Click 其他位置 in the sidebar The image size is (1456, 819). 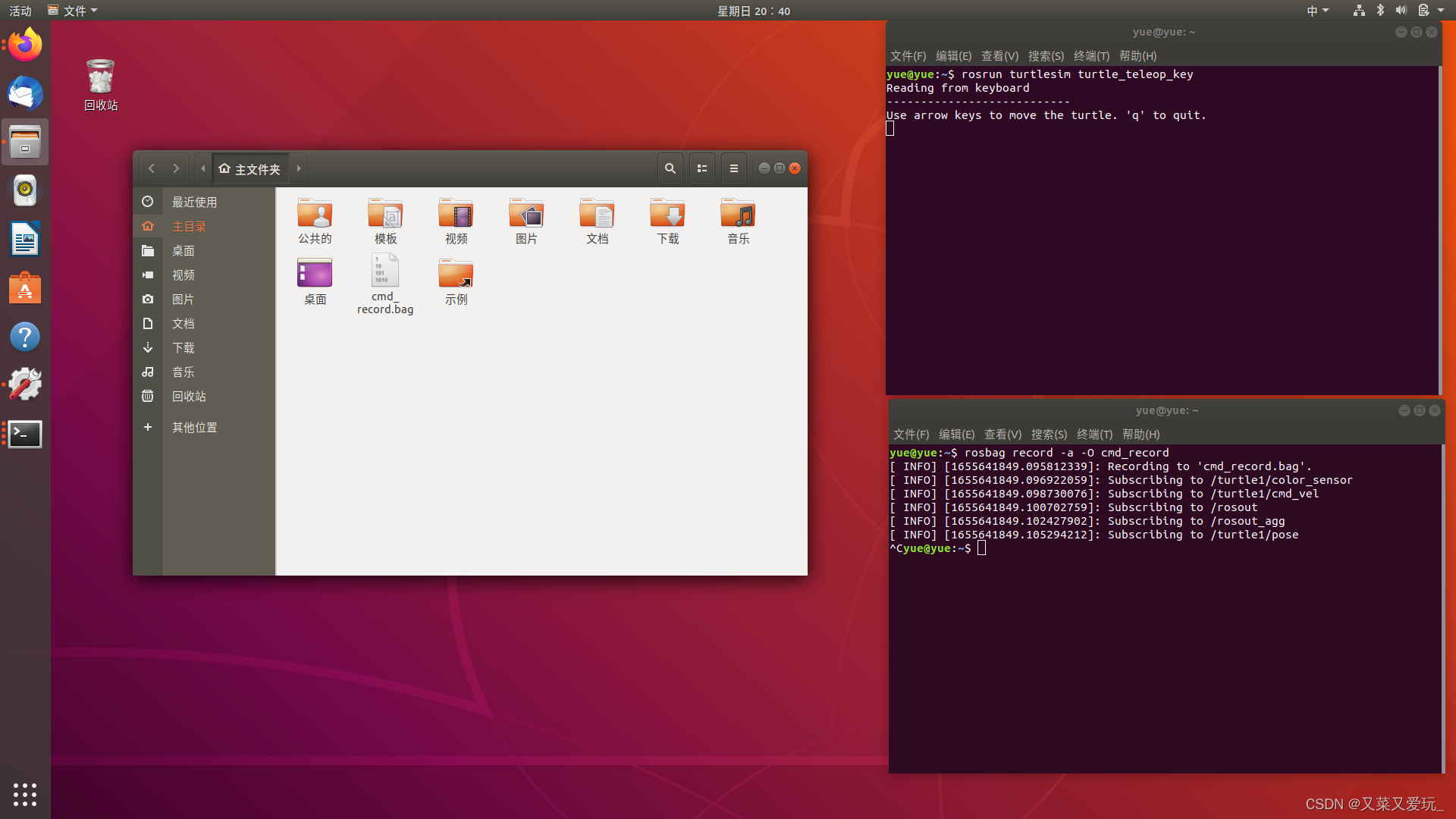(x=195, y=427)
